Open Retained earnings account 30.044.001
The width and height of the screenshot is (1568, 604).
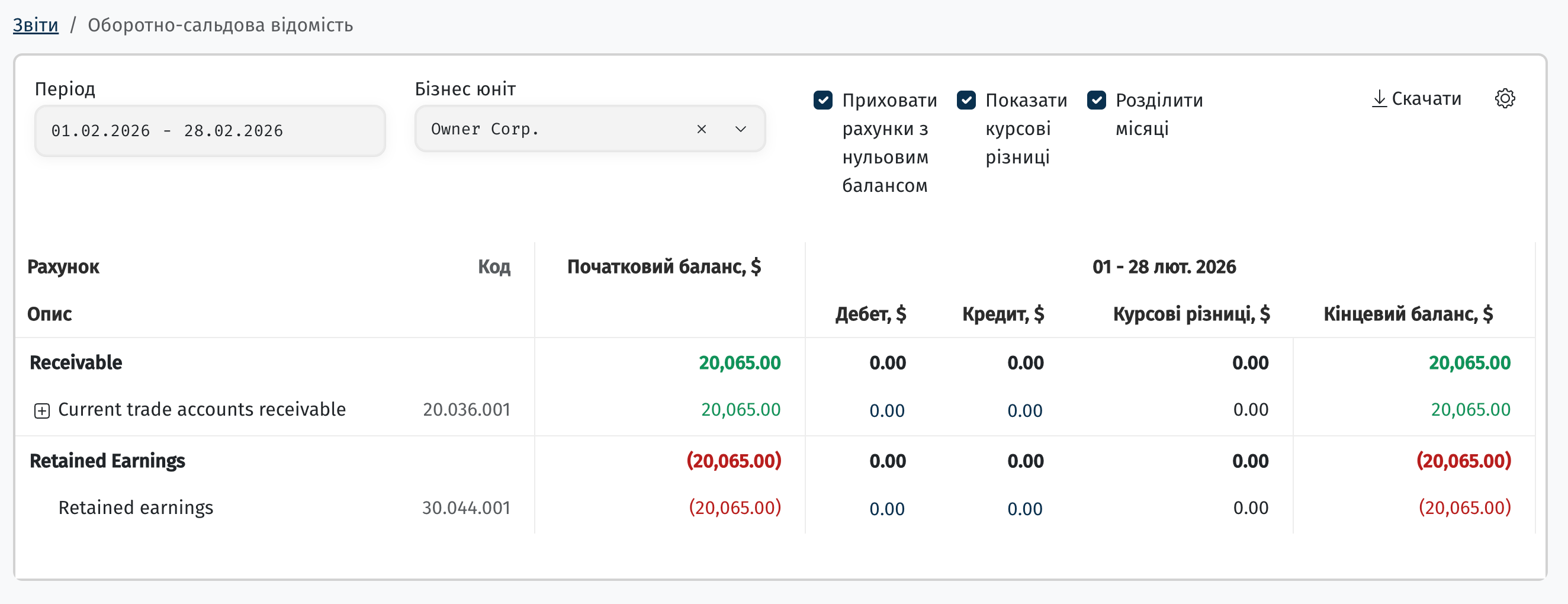136,508
